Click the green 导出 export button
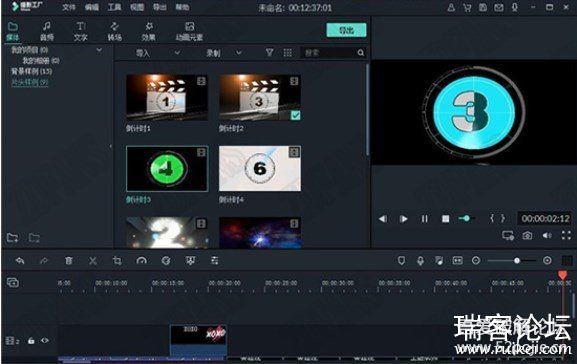Image resolution: width=577 pixels, height=364 pixels. point(346,30)
